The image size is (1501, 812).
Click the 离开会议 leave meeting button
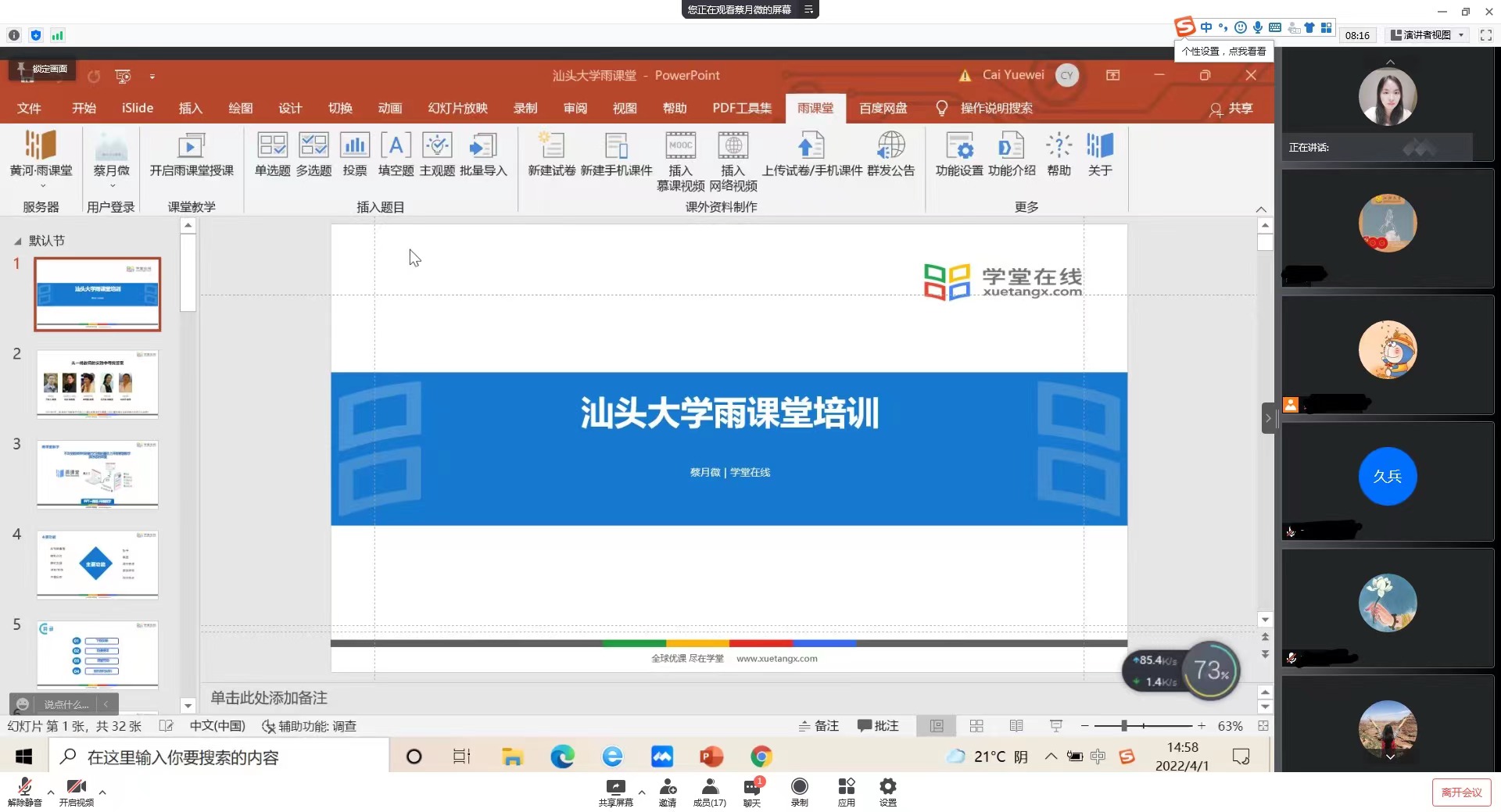[x=1460, y=792]
